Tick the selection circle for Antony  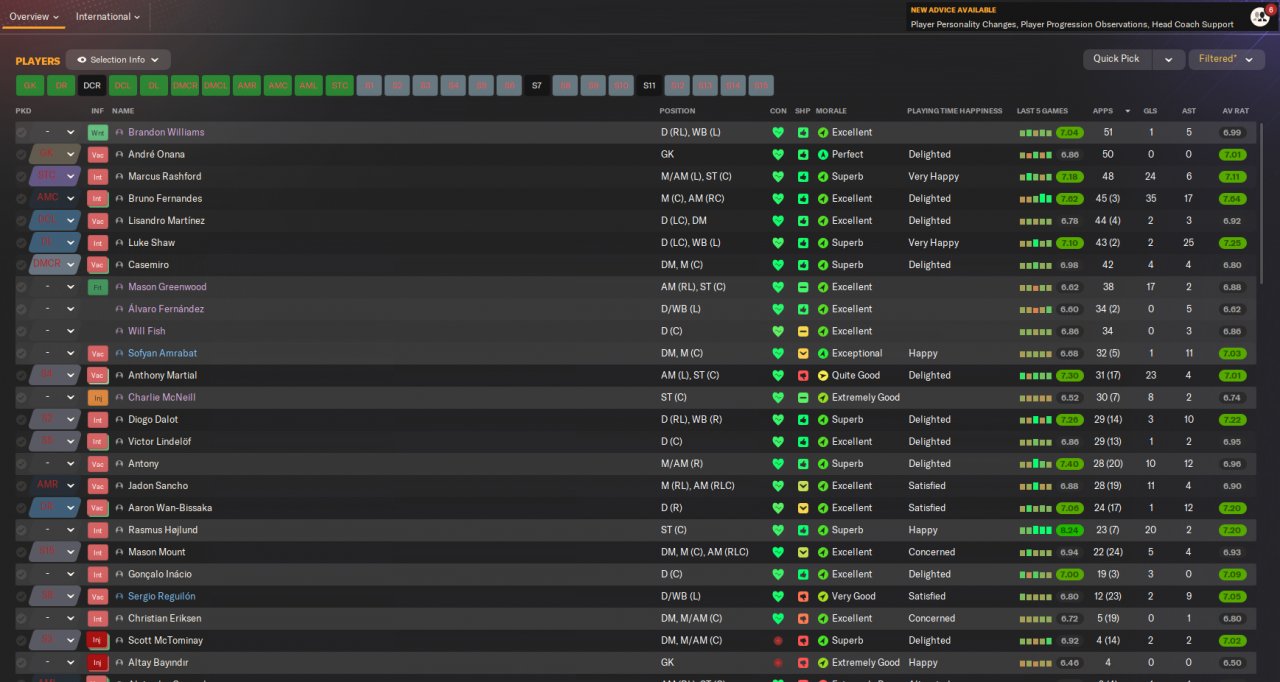pos(21,464)
